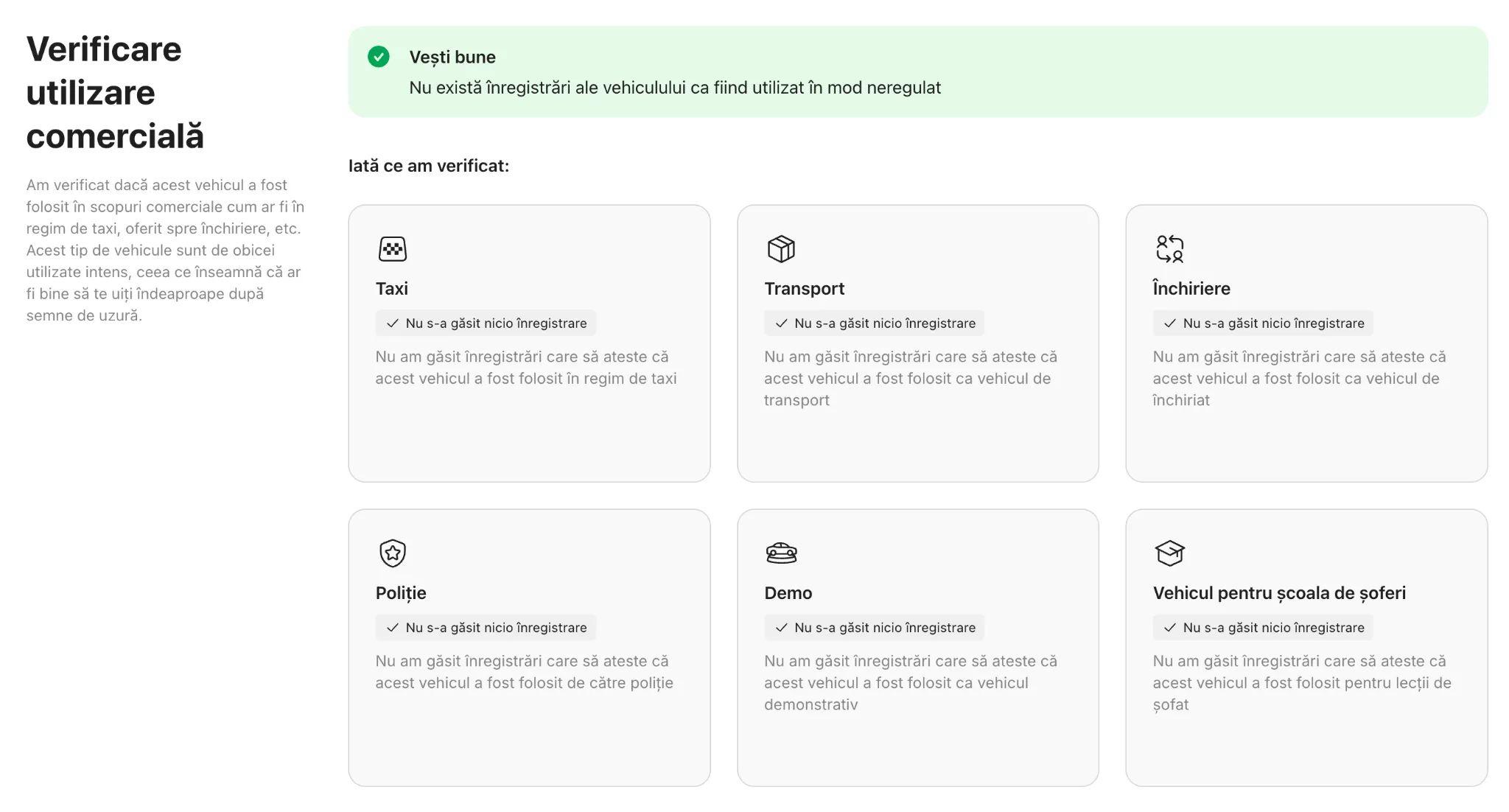Viewport: 1509px width, 812px height.
Task: Click the Poliție shield star icon
Action: 392,553
